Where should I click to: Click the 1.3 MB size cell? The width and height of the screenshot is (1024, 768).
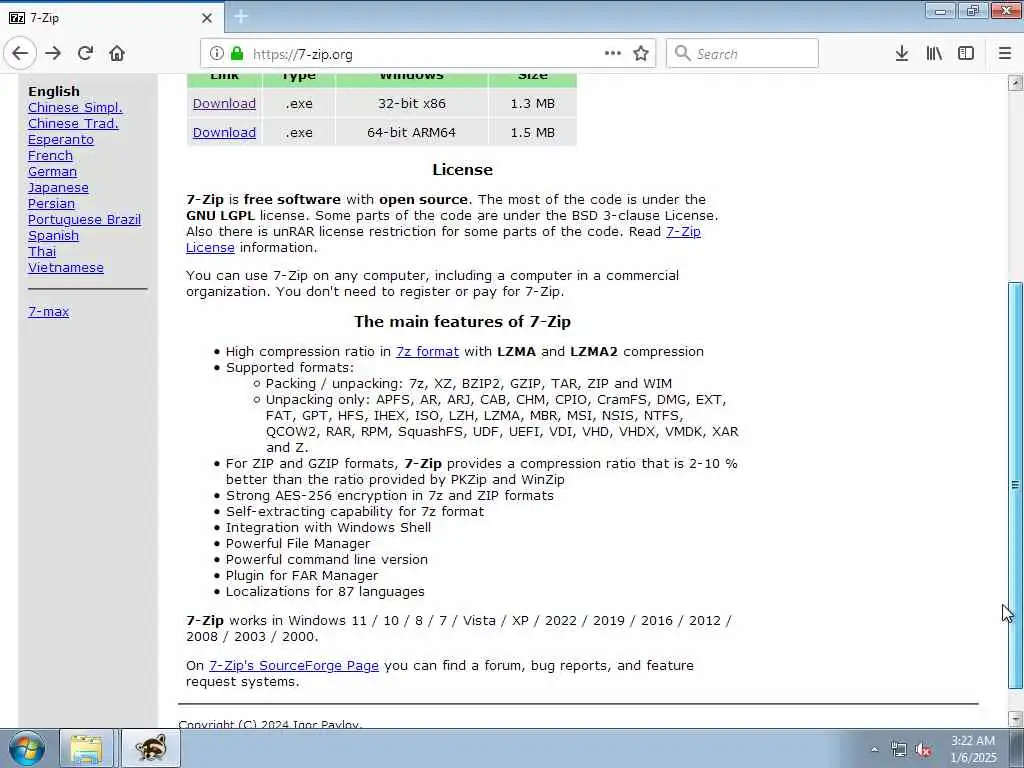coord(532,103)
